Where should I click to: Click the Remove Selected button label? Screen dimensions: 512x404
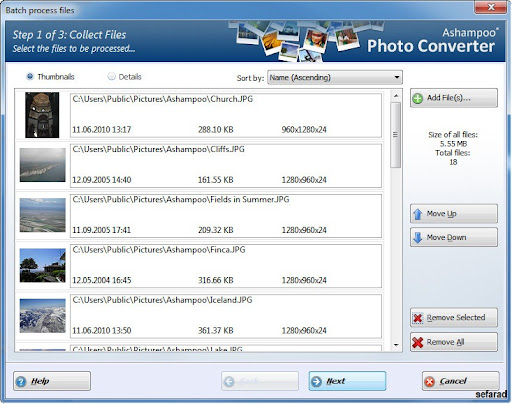click(456, 318)
